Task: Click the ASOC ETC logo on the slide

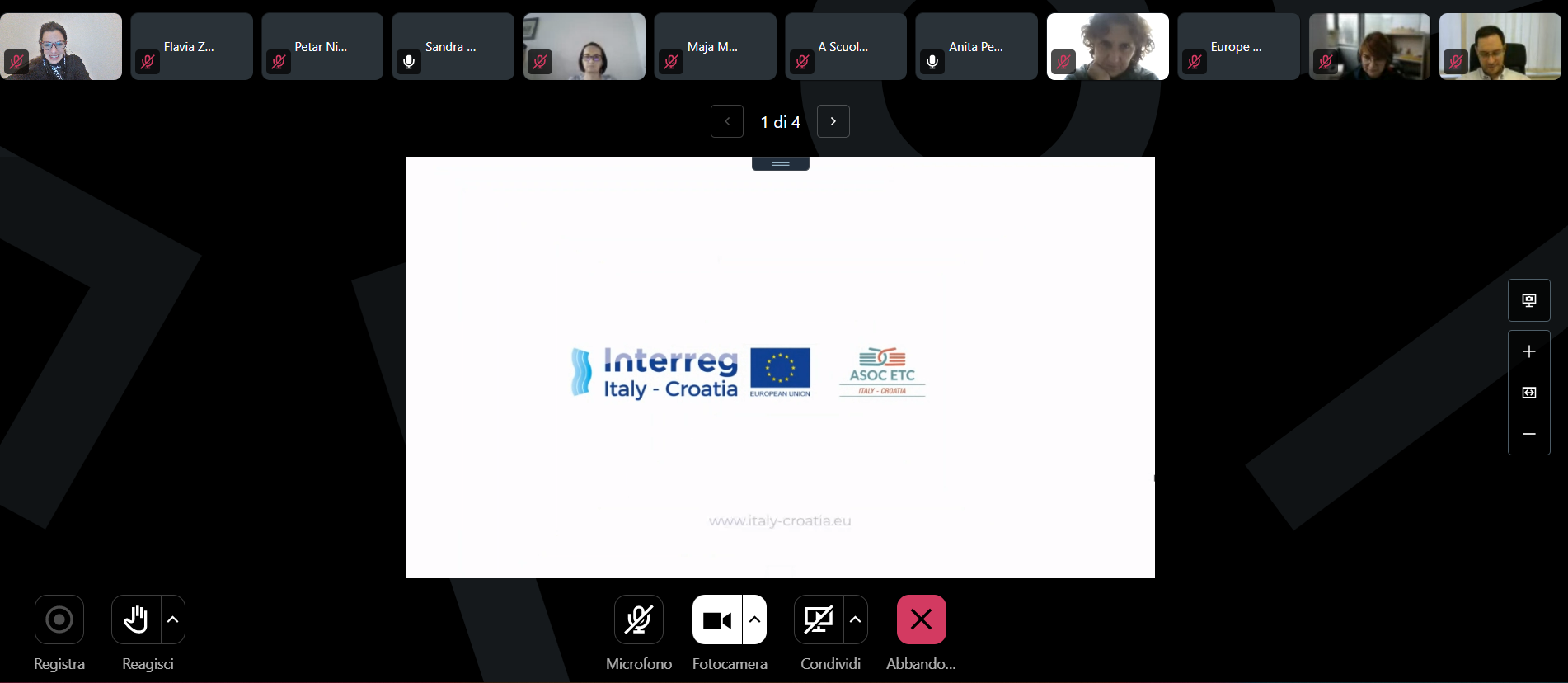Action: [x=882, y=372]
